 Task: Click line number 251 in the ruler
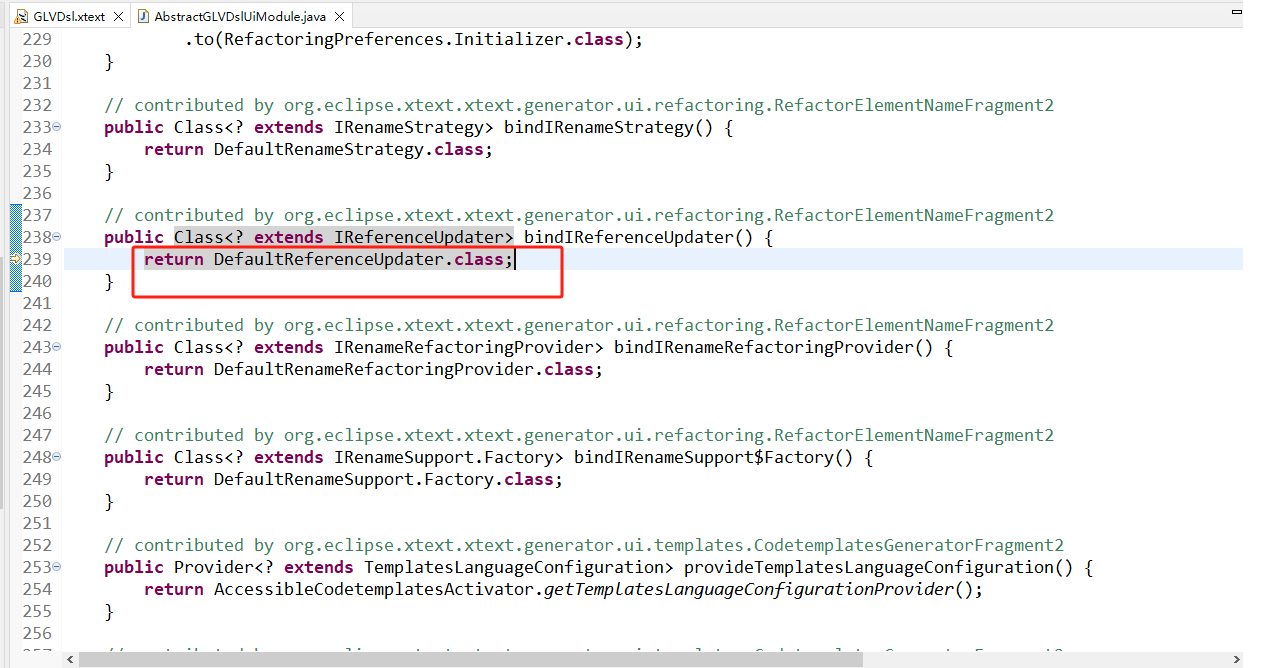tap(36, 523)
